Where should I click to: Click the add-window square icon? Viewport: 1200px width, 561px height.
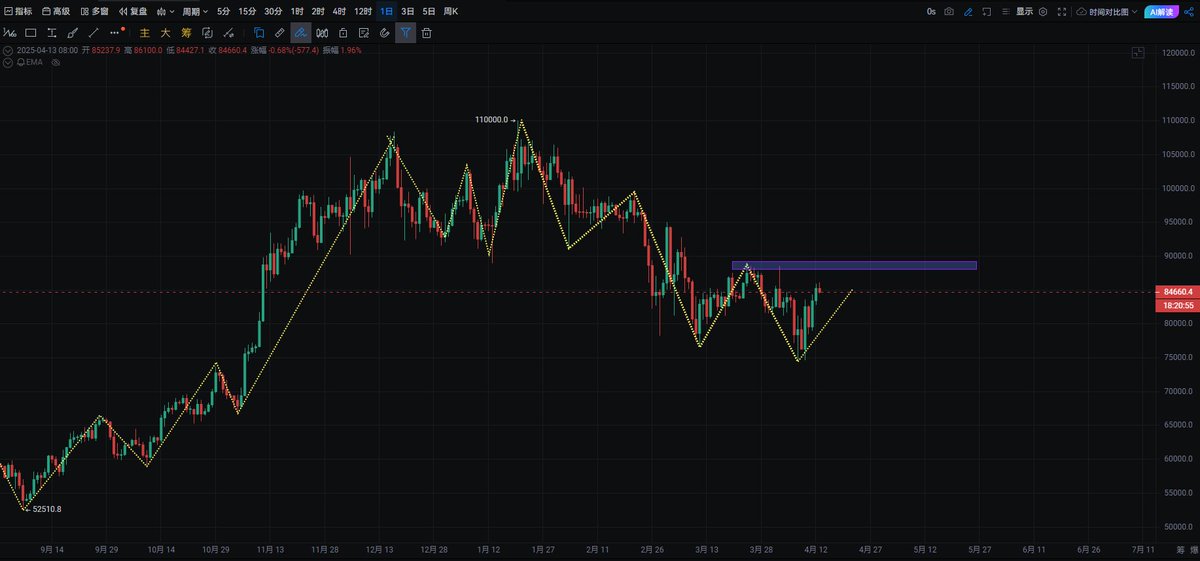[x=987, y=11]
